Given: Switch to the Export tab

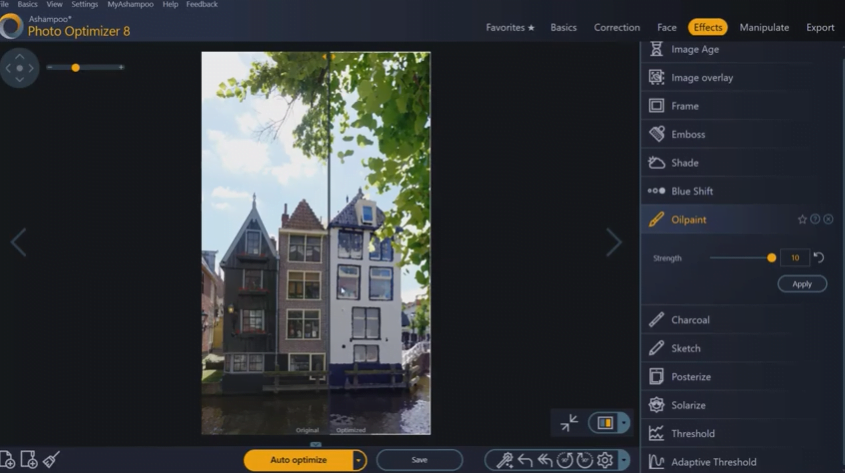Looking at the screenshot, I should pyautogui.click(x=820, y=27).
